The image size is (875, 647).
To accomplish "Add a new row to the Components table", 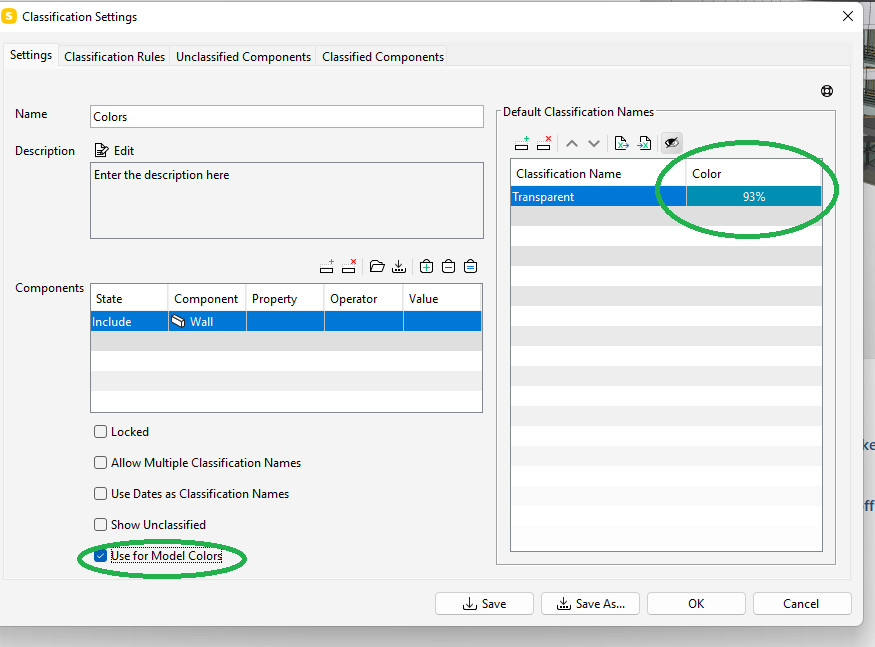I will [x=327, y=266].
